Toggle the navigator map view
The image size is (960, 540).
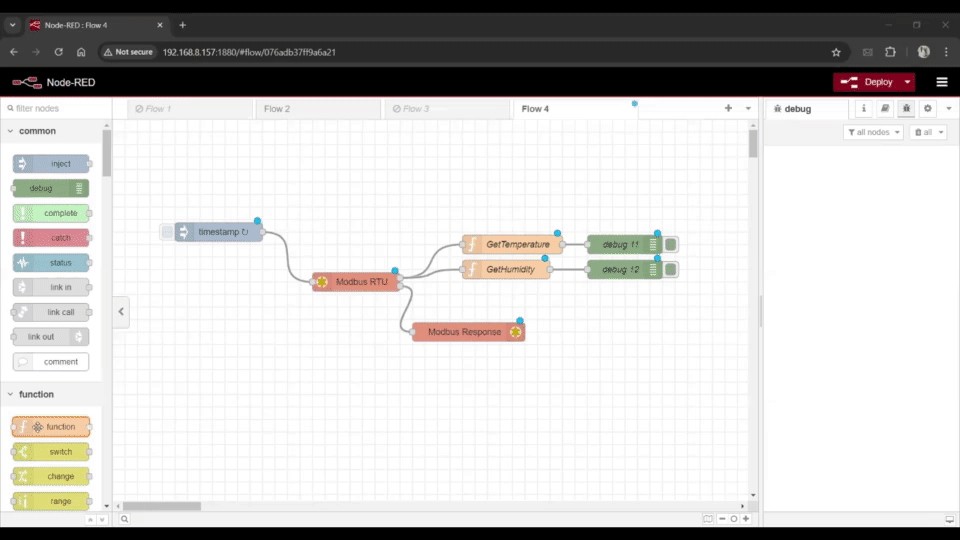(x=708, y=519)
